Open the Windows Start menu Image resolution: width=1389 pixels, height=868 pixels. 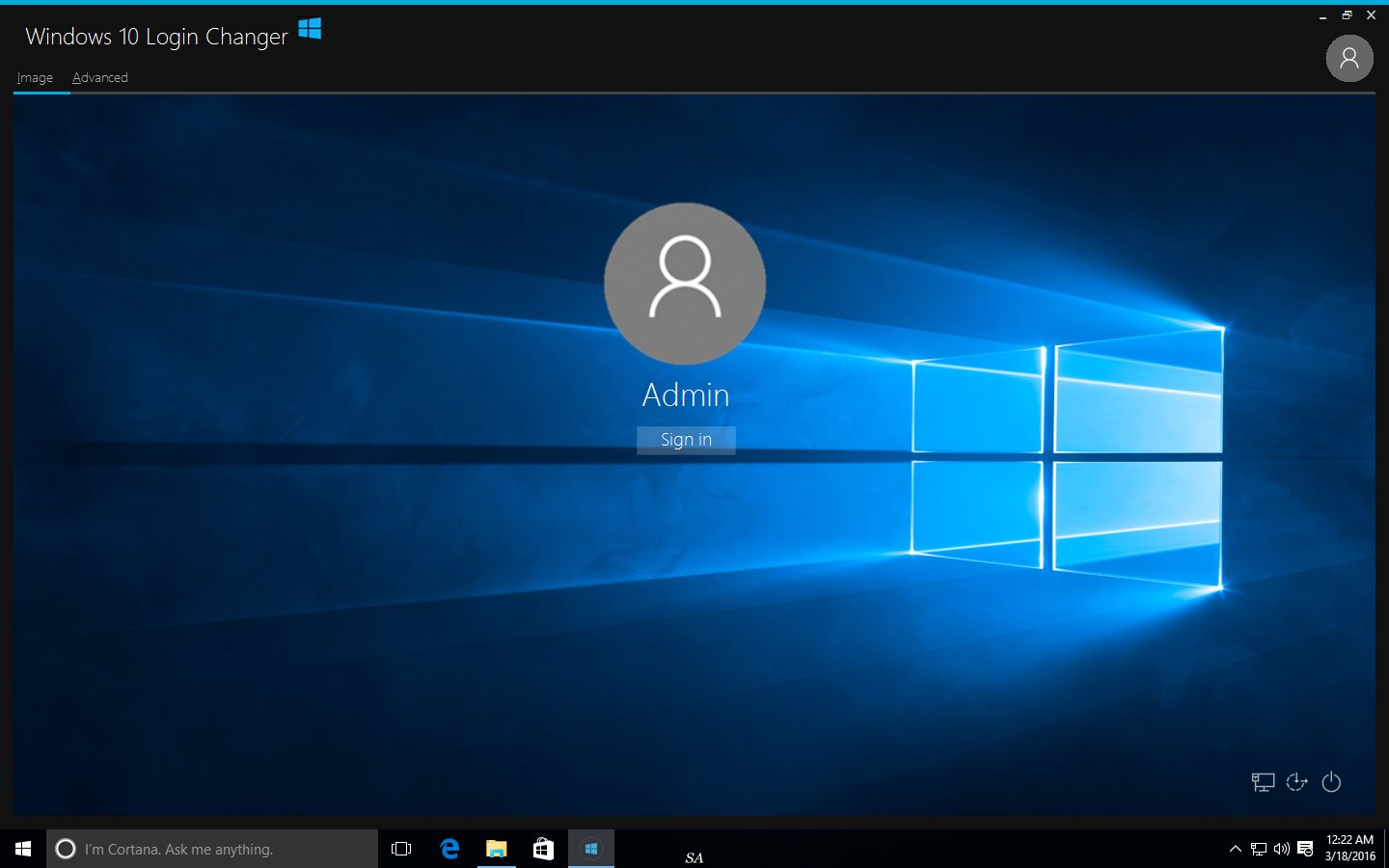coord(23,849)
